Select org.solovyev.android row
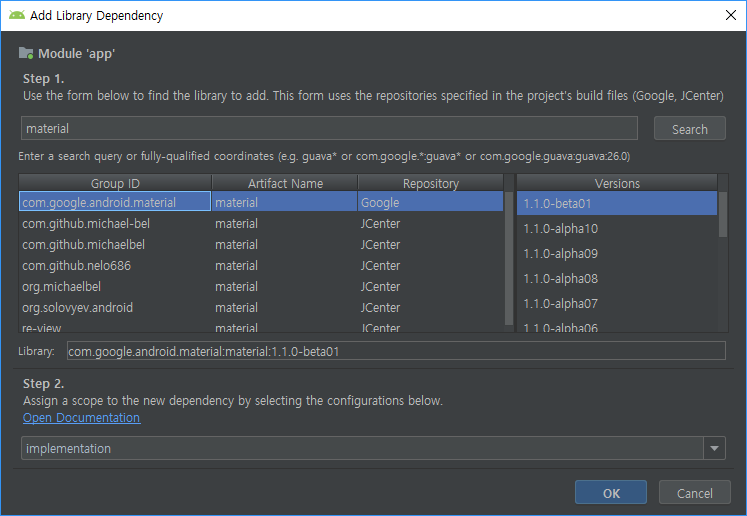 pyautogui.click(x=261, y=307)
